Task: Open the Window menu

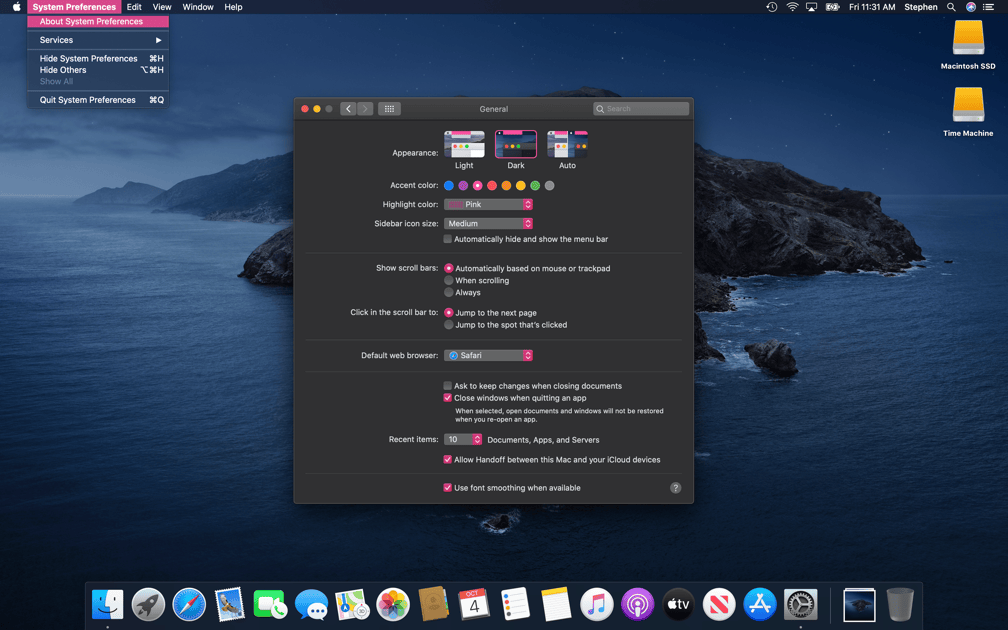Action: 198,7
